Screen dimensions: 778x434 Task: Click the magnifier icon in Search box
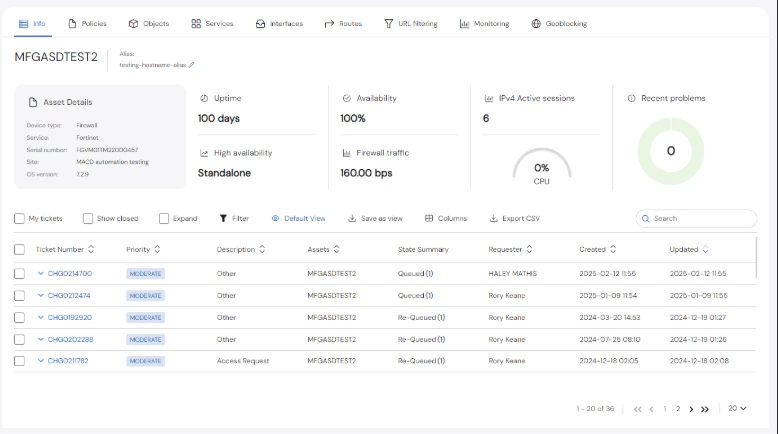click(646, 218)
